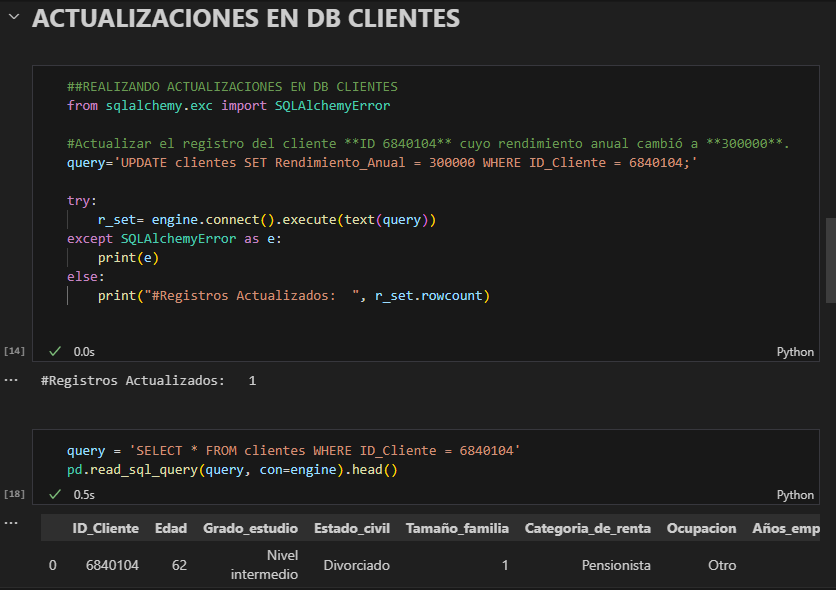Click the Tamaño_familia column header

(x=457, y=528)
